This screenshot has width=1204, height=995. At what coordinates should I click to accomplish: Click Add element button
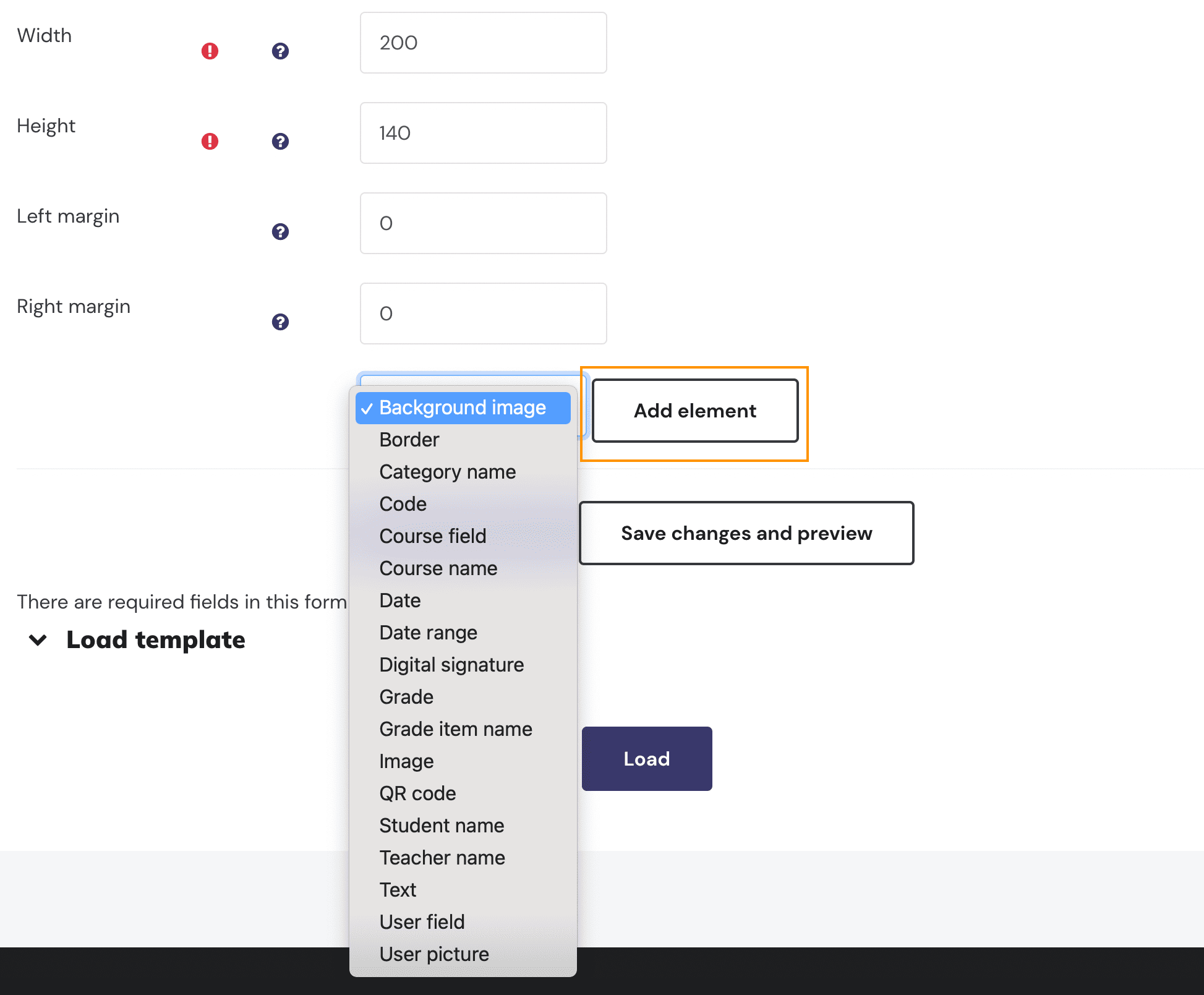694,411
